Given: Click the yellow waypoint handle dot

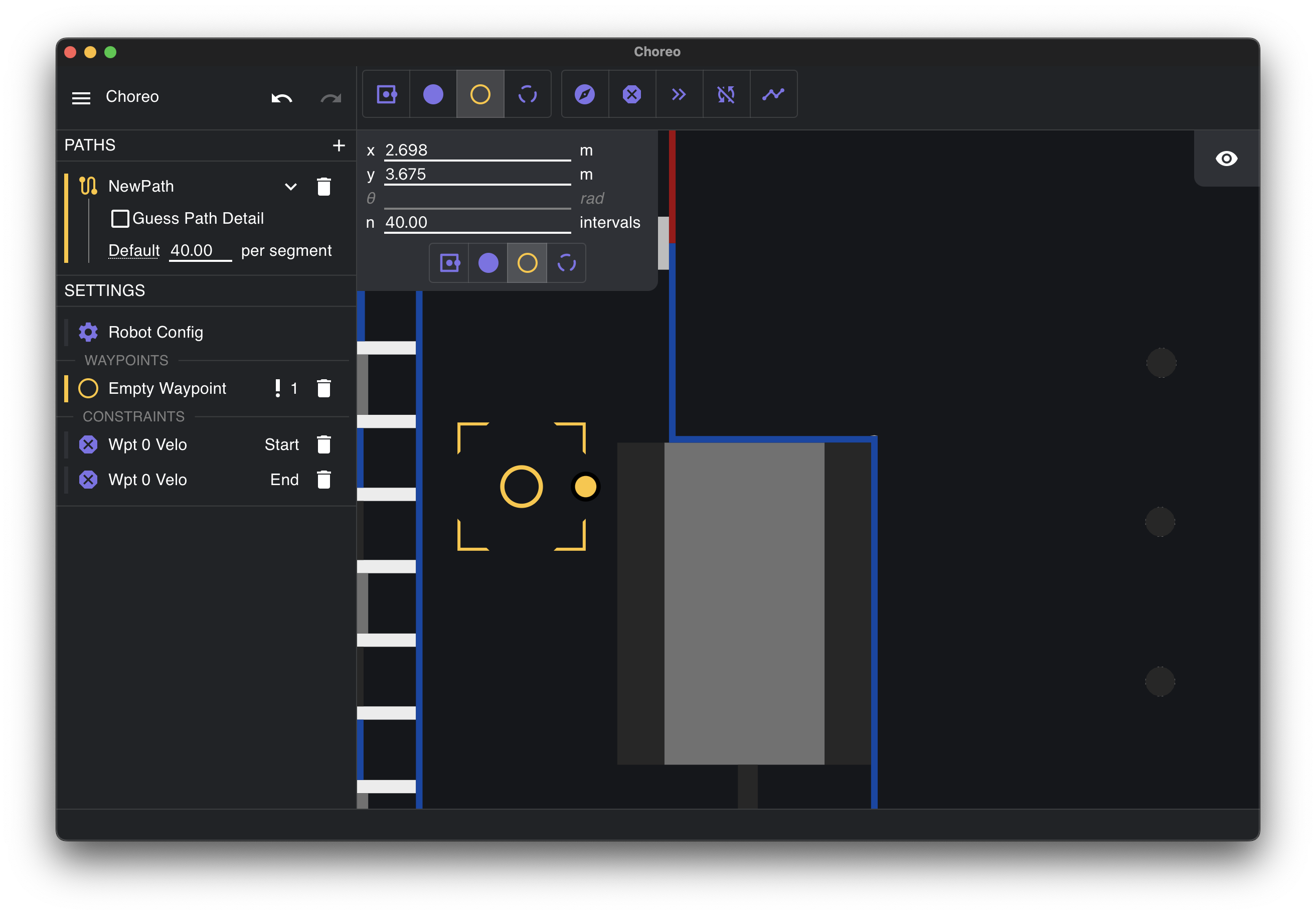Looking at the screenshot, I should click(585, 487).
